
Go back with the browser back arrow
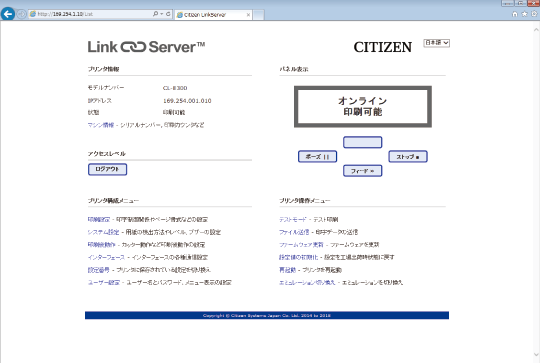click(8, 14)
